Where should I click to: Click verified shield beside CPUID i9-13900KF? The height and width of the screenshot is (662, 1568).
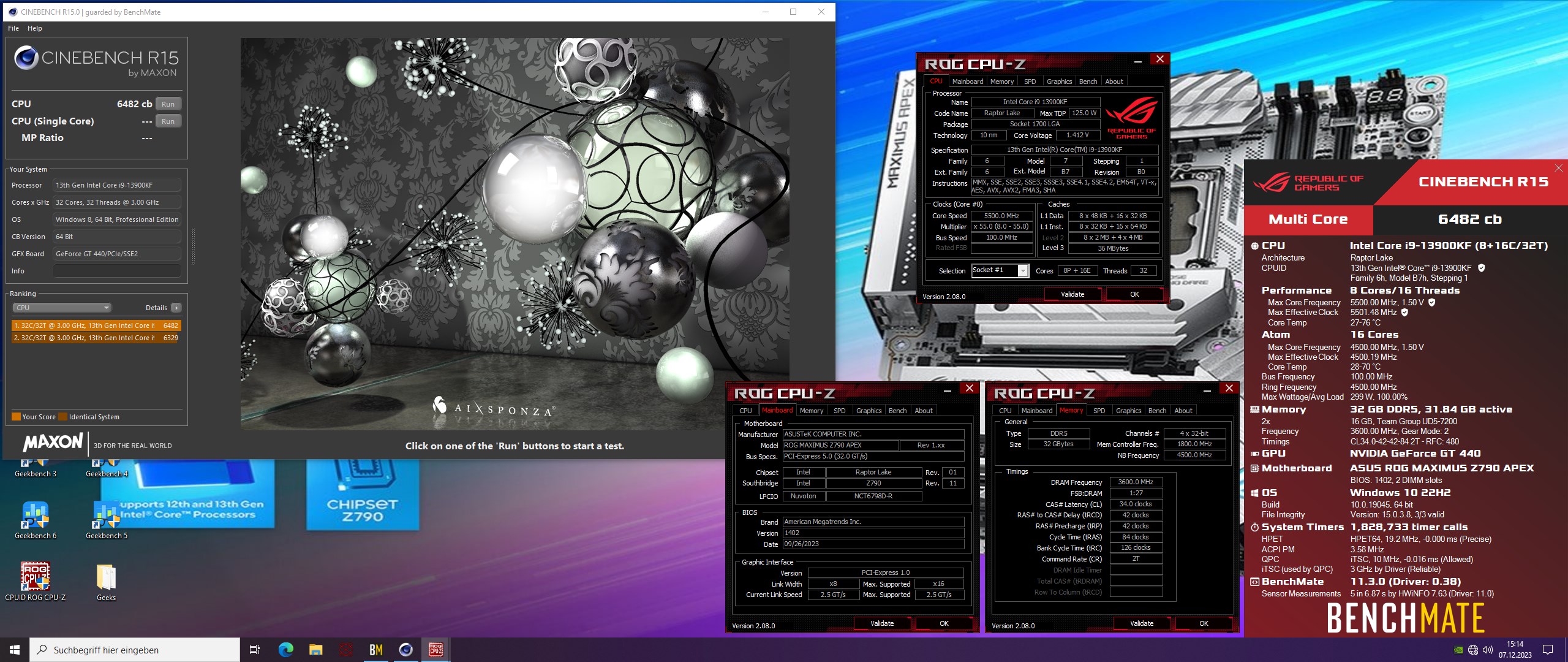click(x=1482, y=268)
